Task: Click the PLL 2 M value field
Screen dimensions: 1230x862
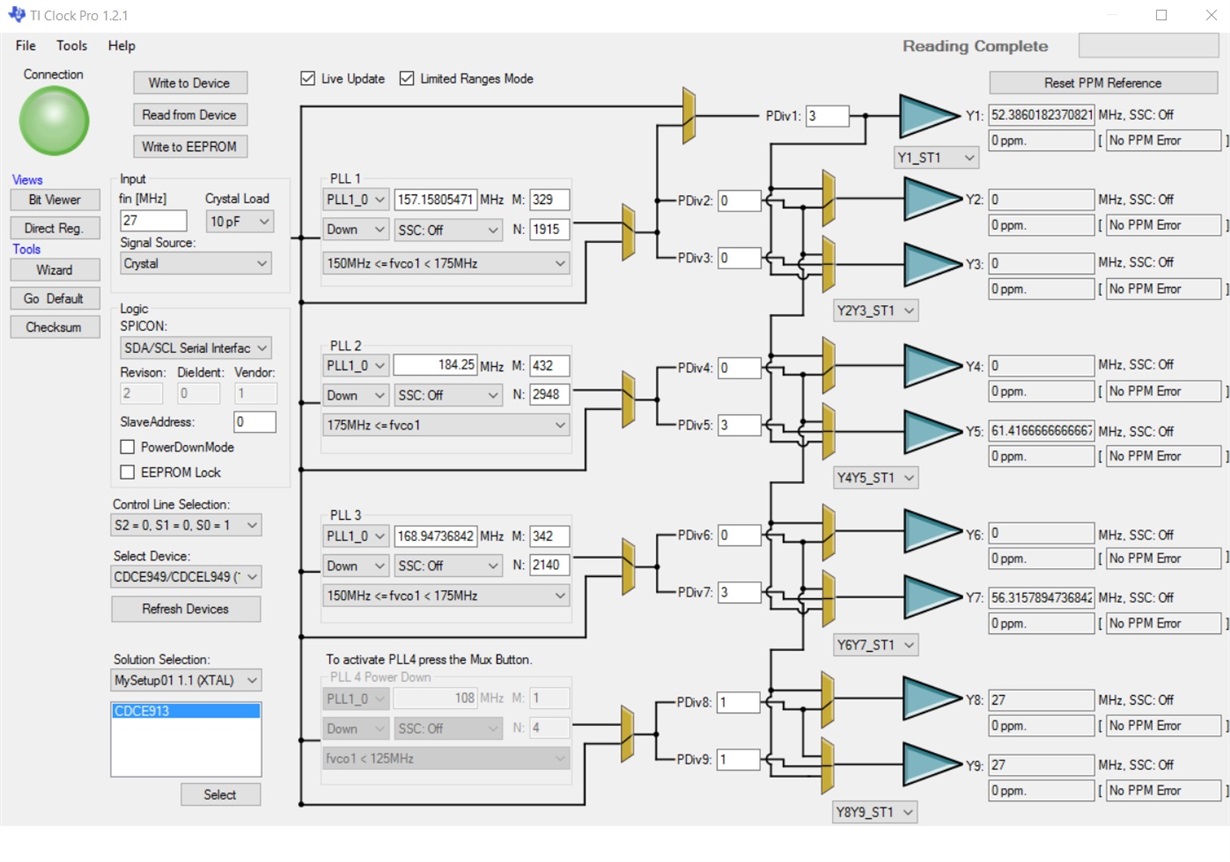Action: (x=550, y=366)
